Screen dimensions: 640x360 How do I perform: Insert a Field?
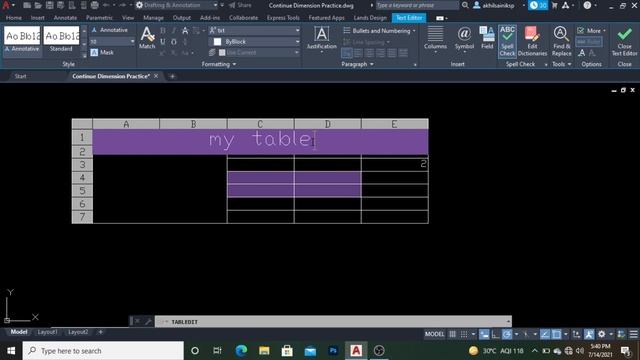pos(487,38)
